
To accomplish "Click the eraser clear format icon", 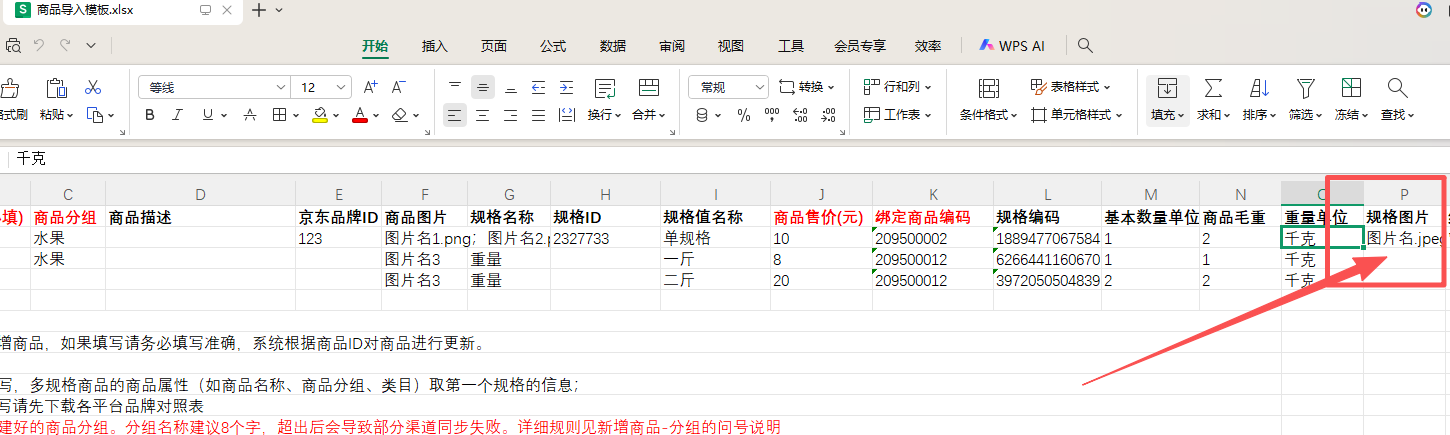I will (x=400, y=115).
